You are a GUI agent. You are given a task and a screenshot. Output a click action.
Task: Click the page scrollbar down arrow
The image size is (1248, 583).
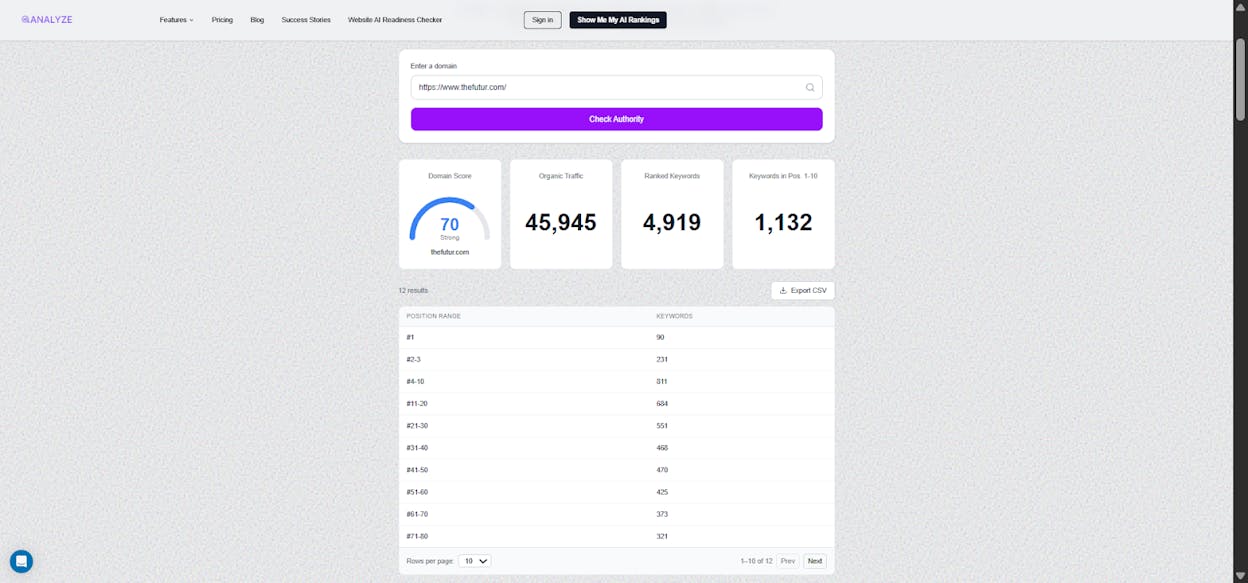click(x=1241, y=576)
